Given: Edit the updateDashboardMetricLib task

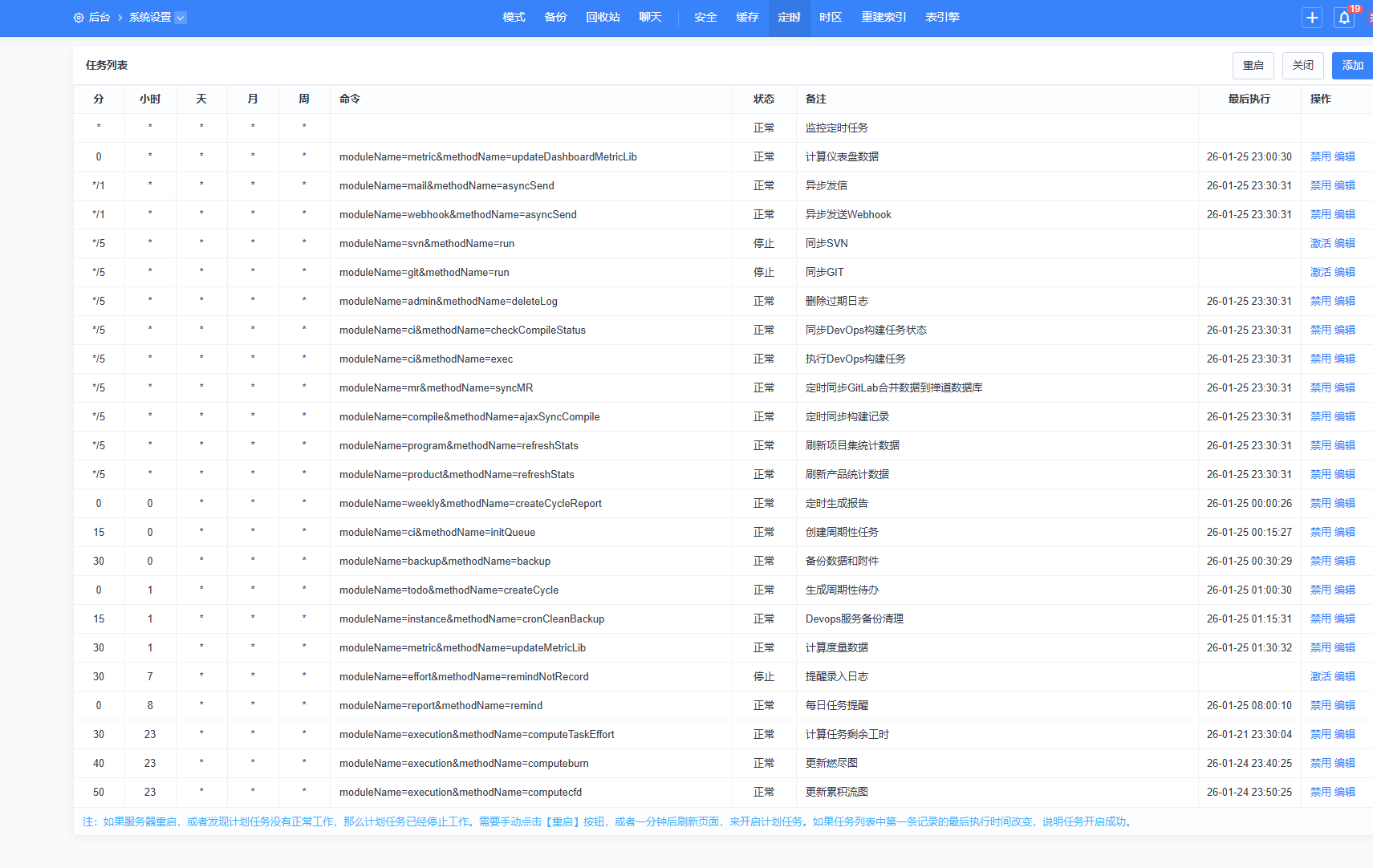Looking at the screenshot, I should click(x=1345, y=157).
